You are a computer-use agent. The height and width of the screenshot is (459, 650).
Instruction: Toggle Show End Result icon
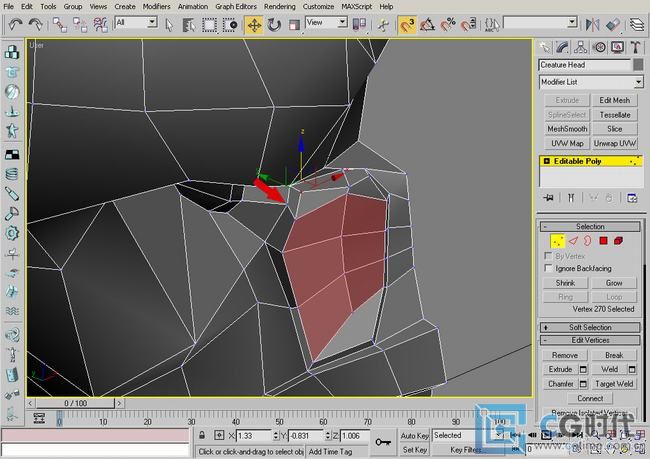(x=571, y=198)
